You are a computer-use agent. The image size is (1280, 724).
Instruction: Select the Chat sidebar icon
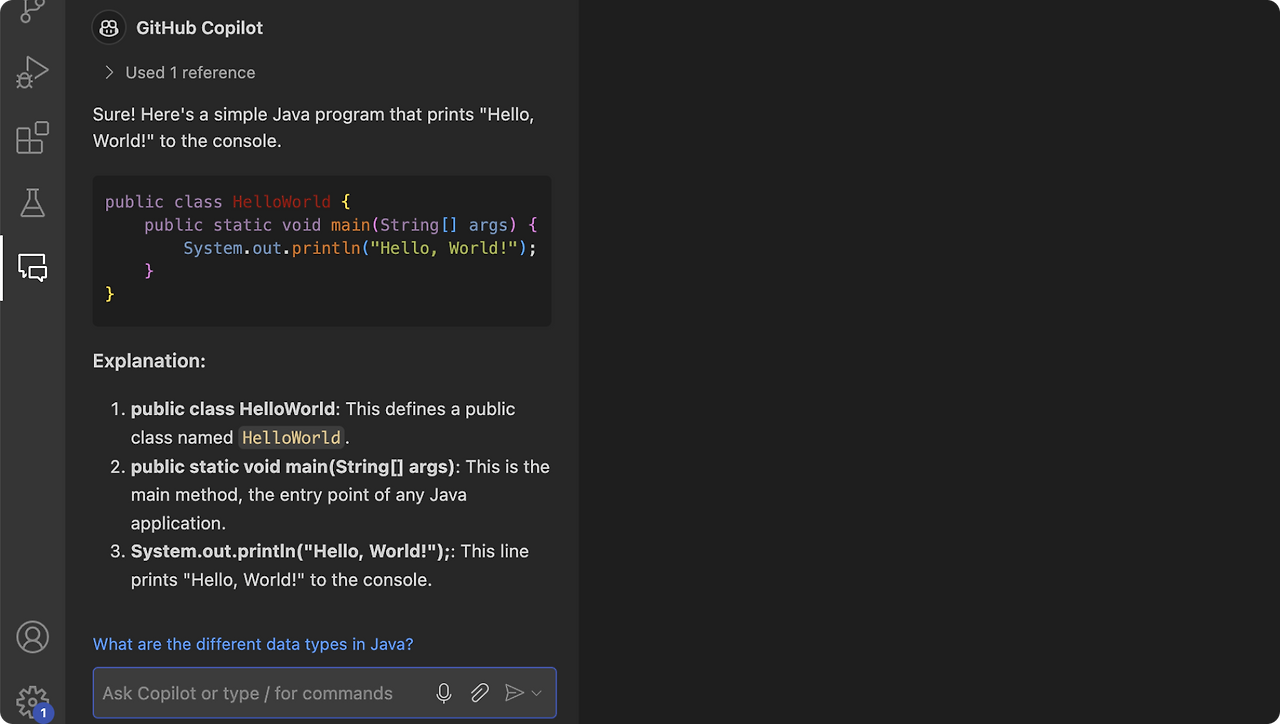[x=32, y=267]
